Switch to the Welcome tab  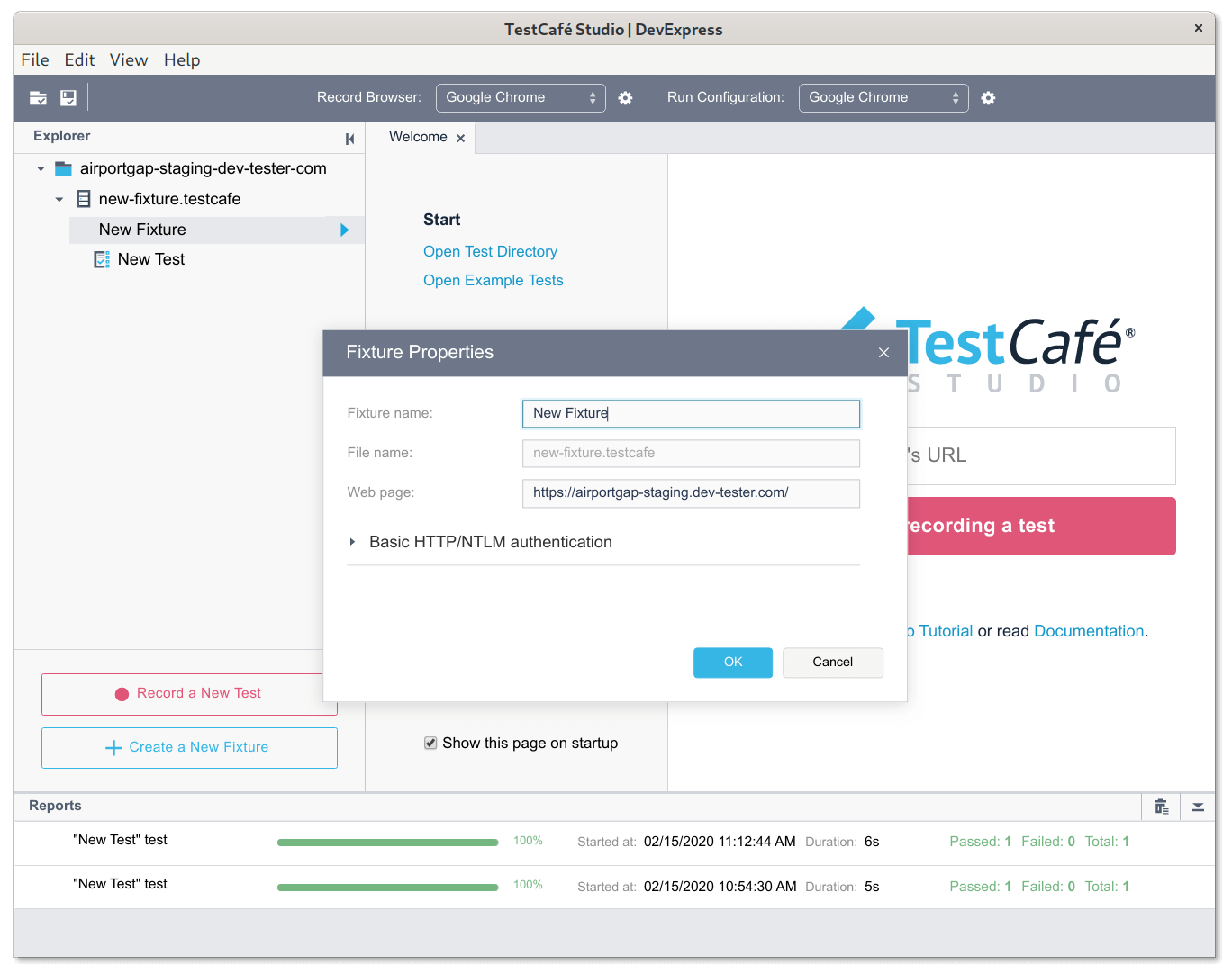click(418, 137)
